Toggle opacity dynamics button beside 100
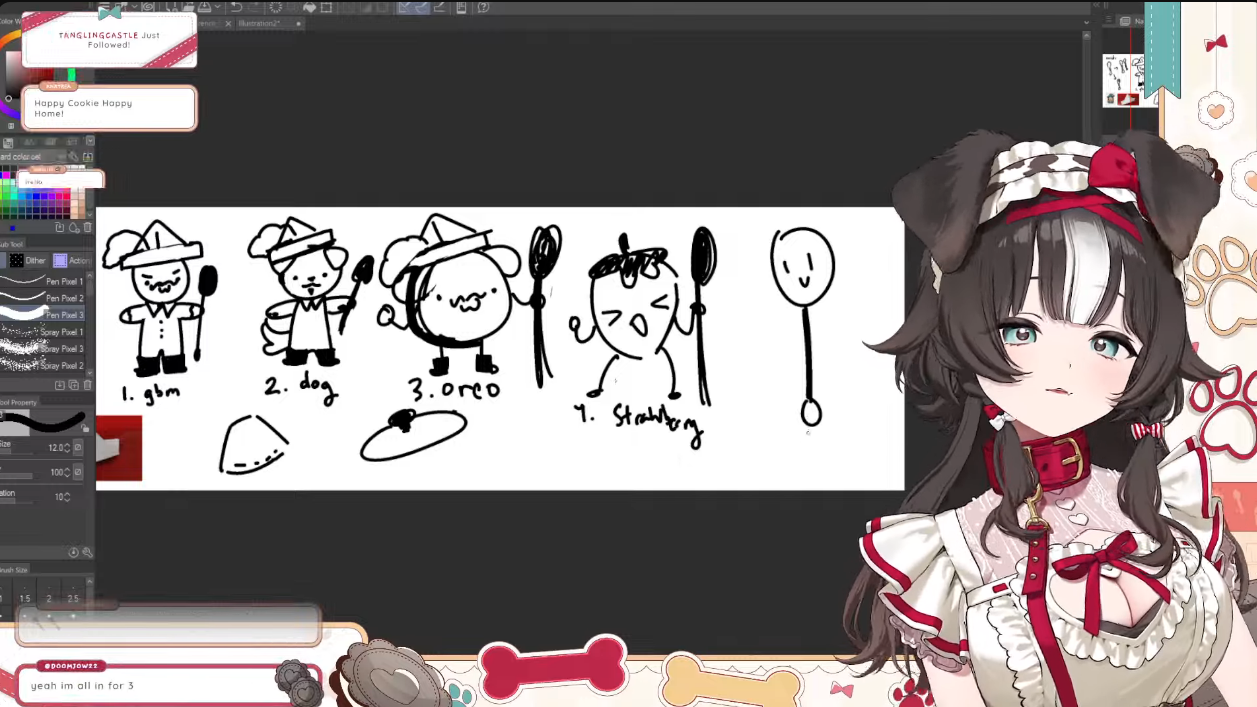The image size is (1257, 707). tap(78, 472)
